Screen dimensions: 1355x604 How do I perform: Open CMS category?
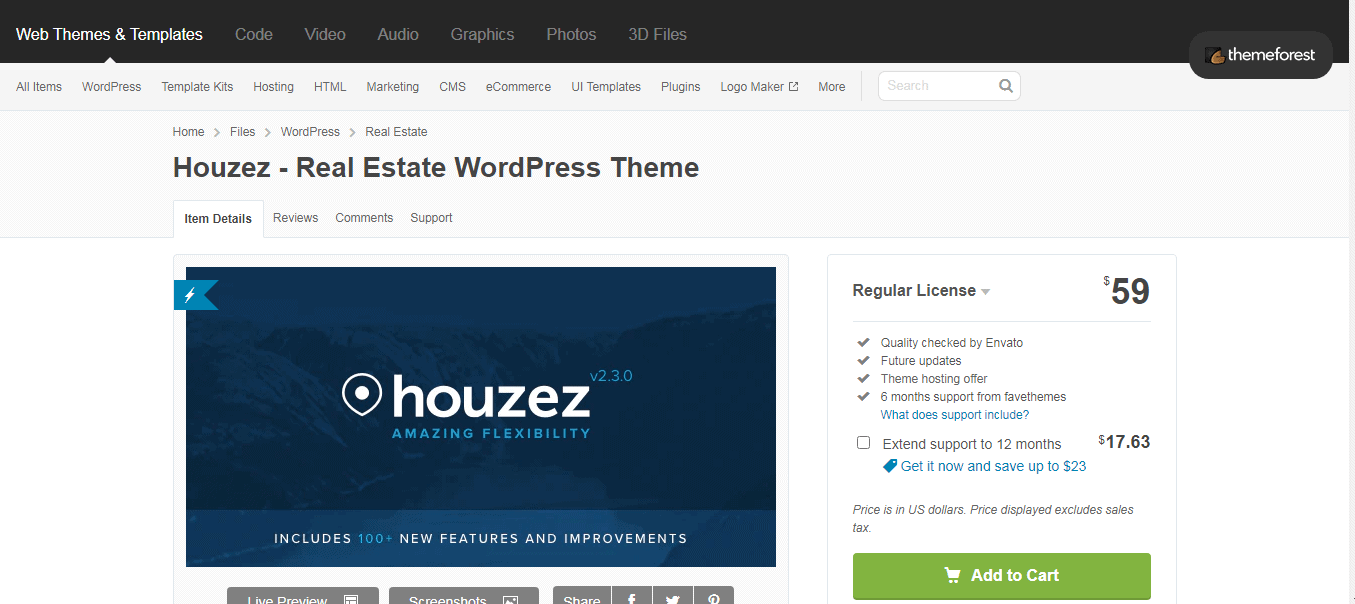(x=452, y=87)
